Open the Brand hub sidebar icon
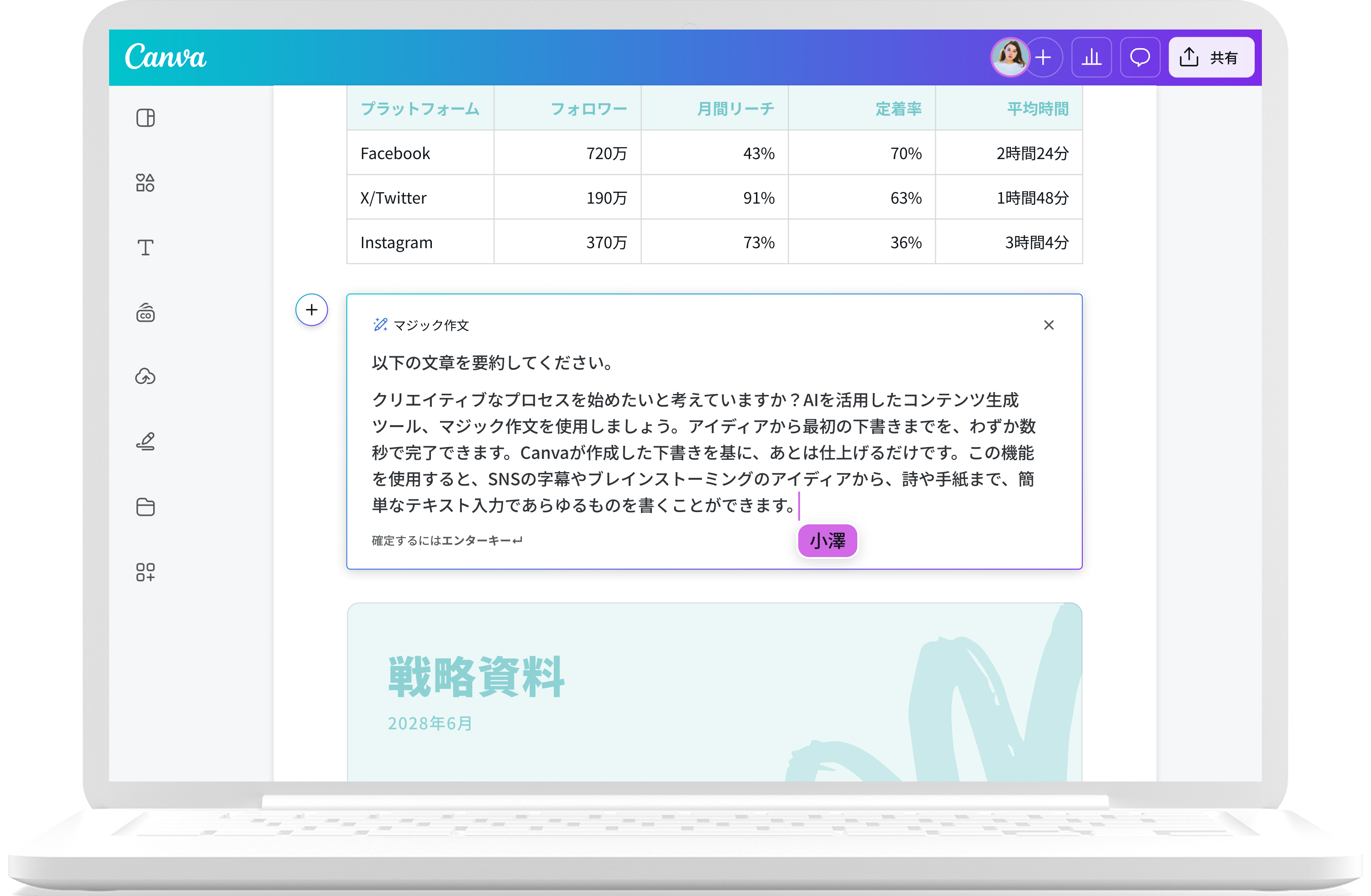Screen dimensions: 1371x896 (x=145, y=313)
